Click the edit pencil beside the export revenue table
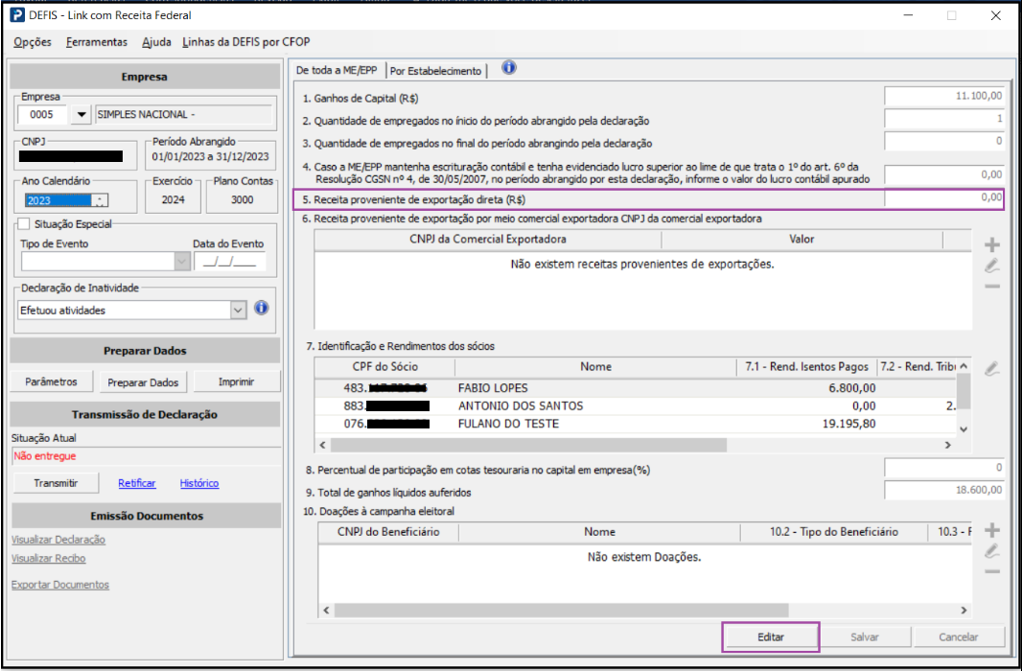Screen dimensions: 1022x671 [992, 266]
